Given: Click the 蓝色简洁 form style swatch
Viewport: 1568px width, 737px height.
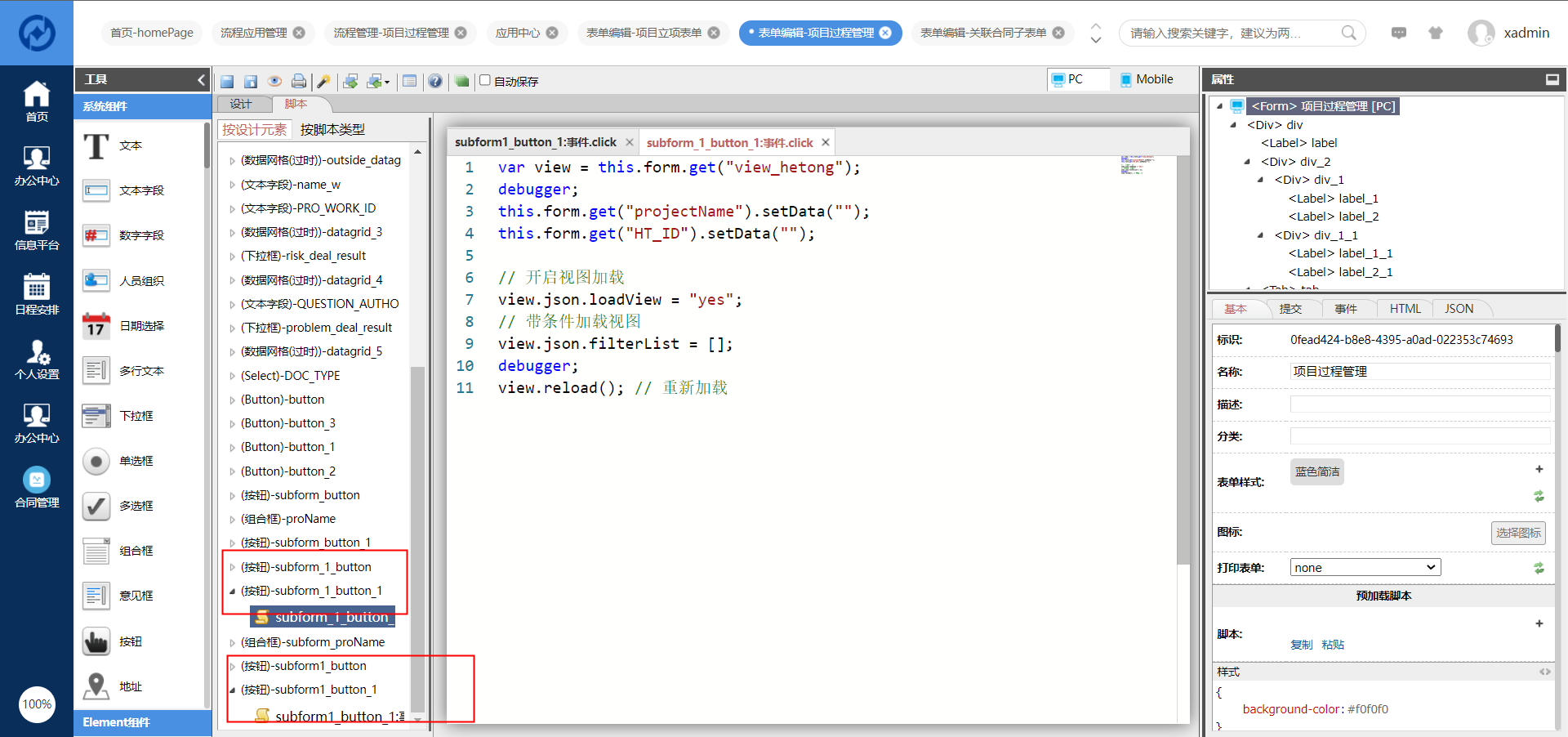Looking at the screenshot, I should pos(1316,471).
